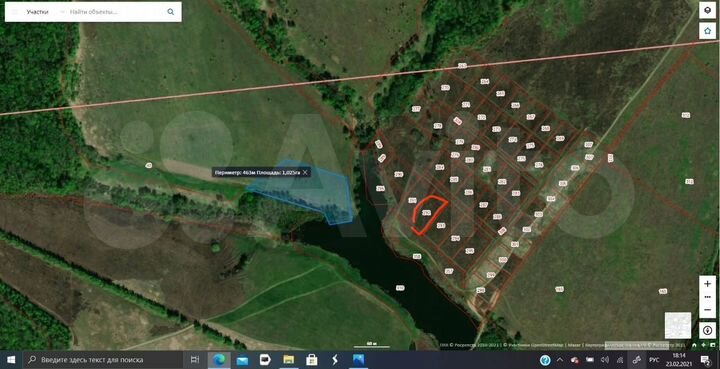Open Windows Start menu
720x369 pixels.
click(11, 360)
